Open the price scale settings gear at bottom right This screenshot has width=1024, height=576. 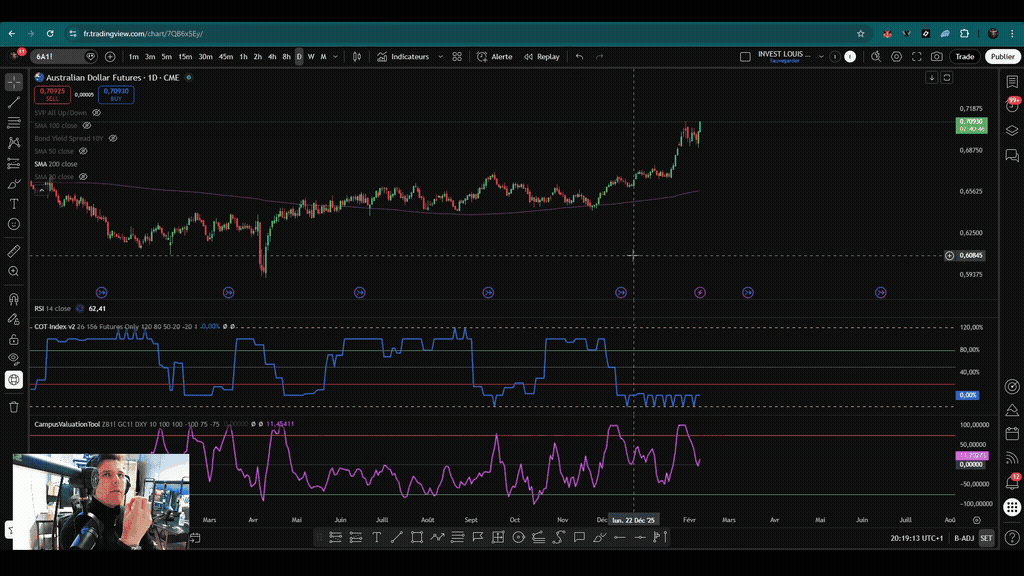click(976, 520)
